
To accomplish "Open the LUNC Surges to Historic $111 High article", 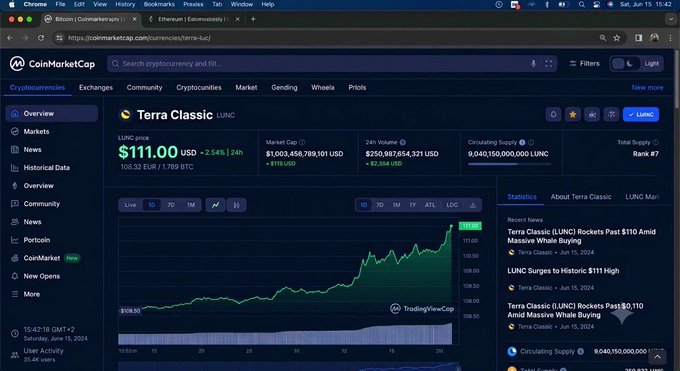I will [x=563, y=271].
